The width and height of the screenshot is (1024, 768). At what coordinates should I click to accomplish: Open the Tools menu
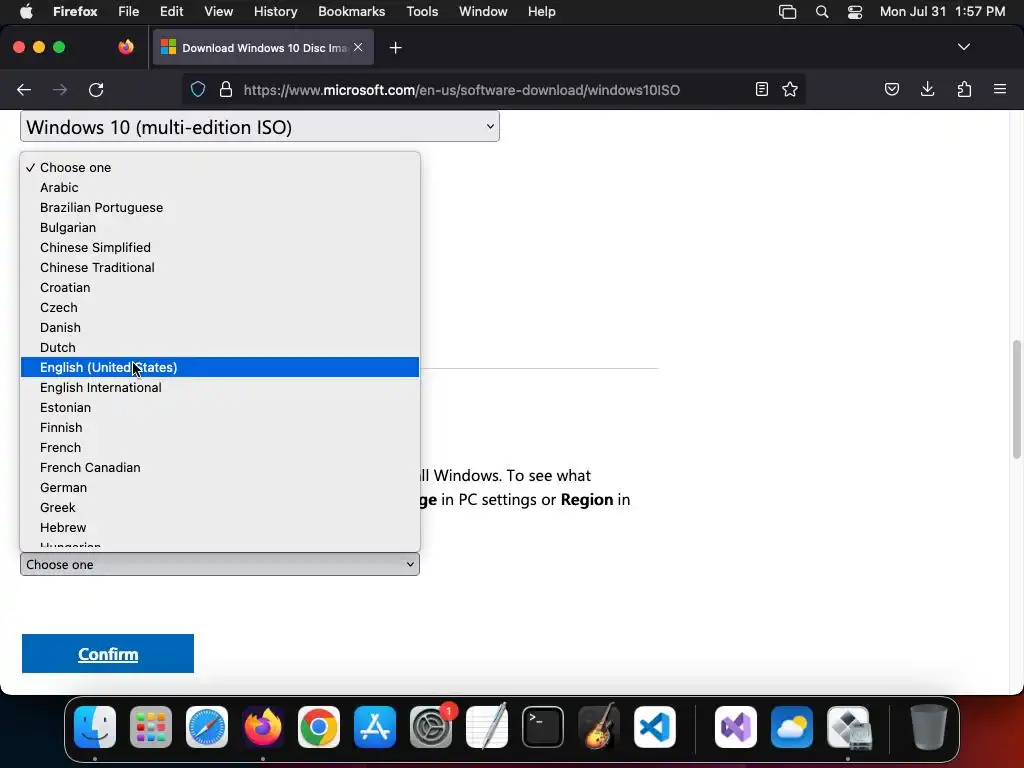tap(422, 11)
